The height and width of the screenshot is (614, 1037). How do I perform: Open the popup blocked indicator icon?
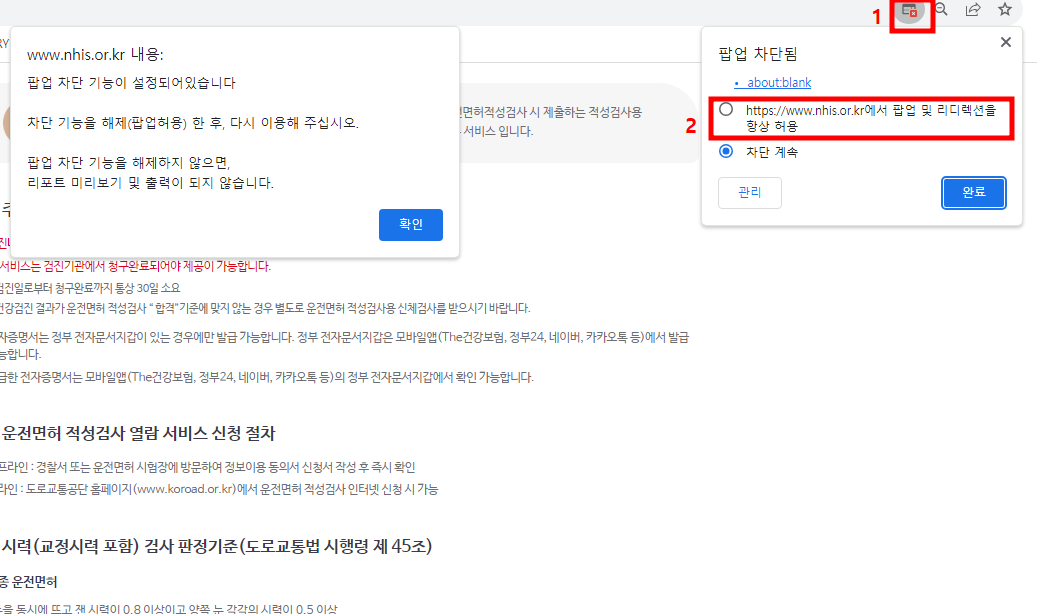coord(911,10)
